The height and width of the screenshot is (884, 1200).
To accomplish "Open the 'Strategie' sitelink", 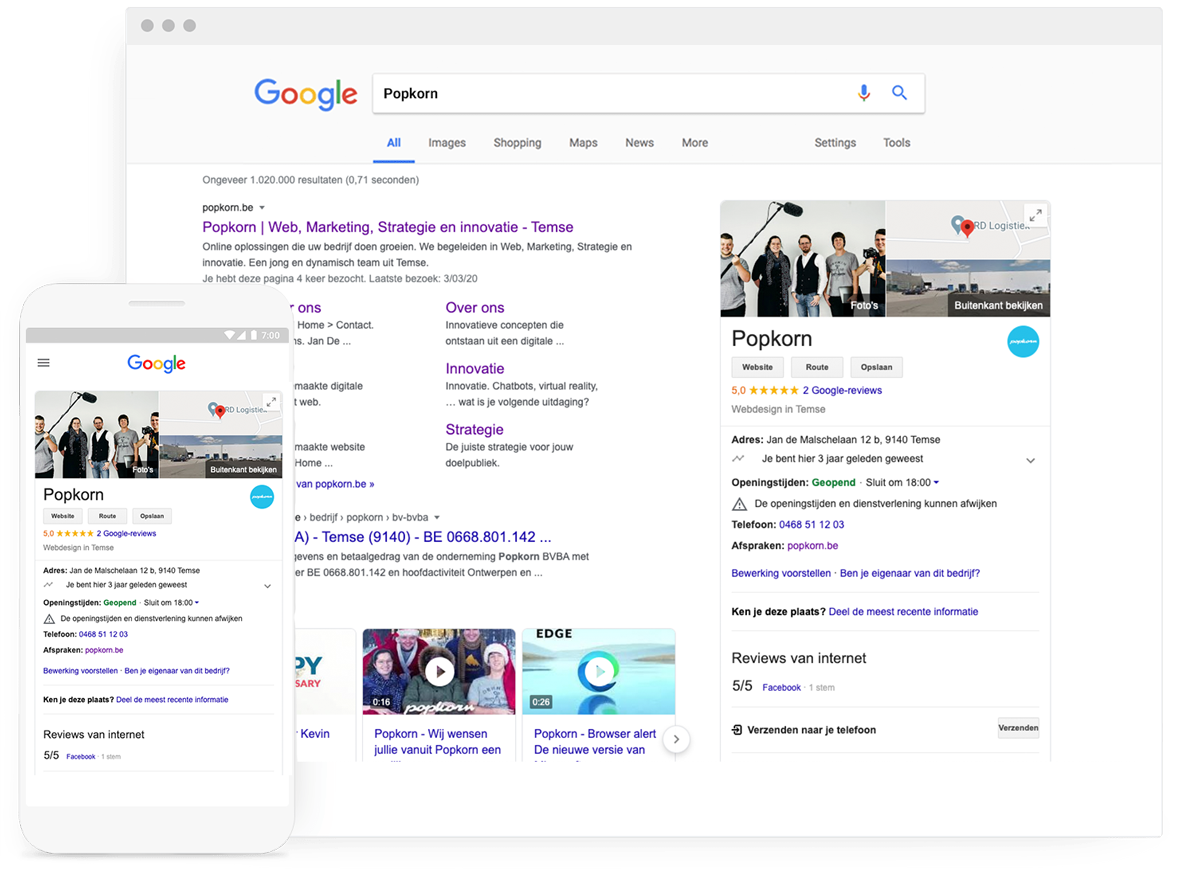I will pos(475,430).
